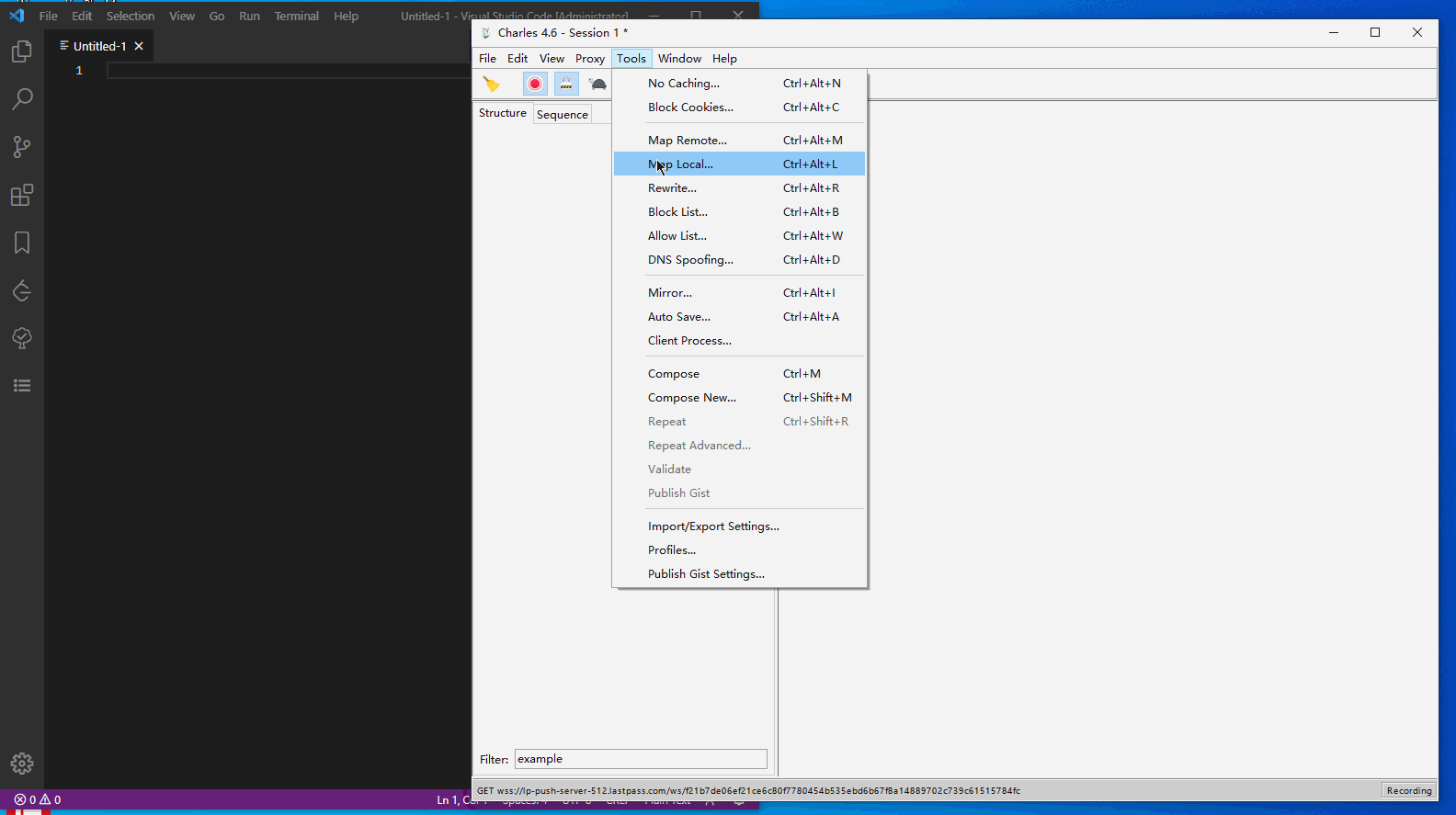
Task: Open the Proxy menu
Action: 590,59
